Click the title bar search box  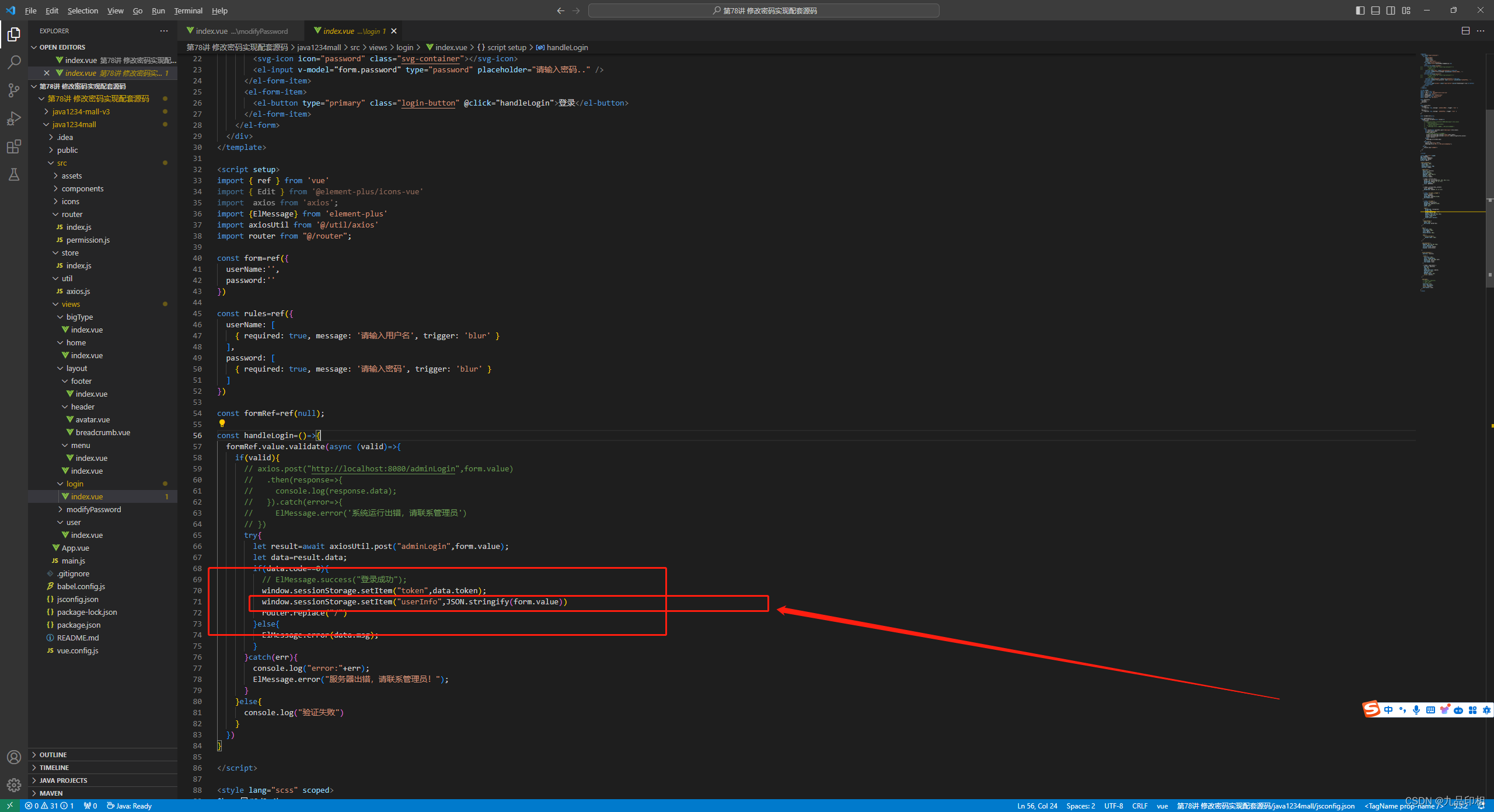[763, 10]
